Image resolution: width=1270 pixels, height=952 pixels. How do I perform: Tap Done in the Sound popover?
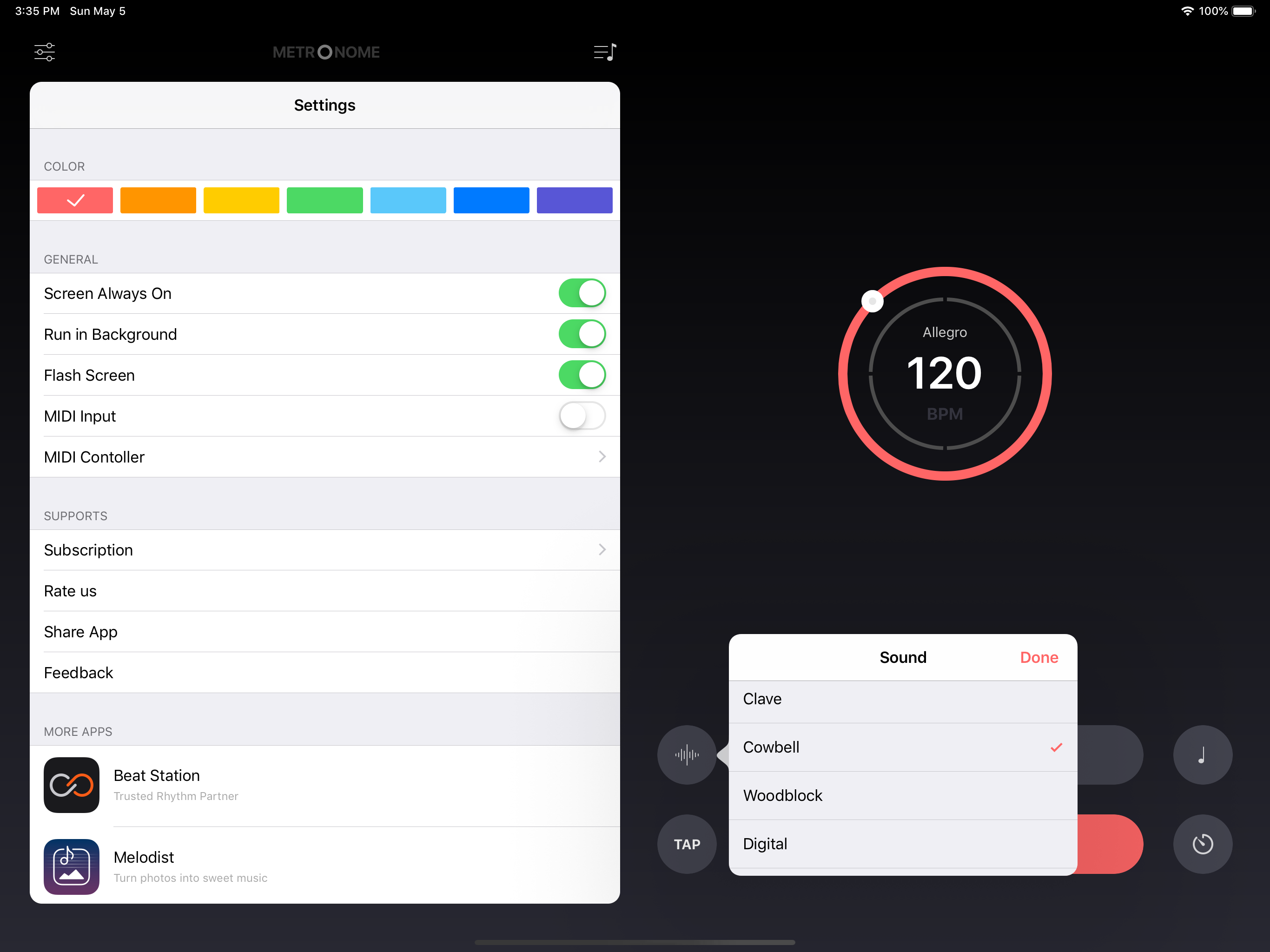coord(1038,657)
